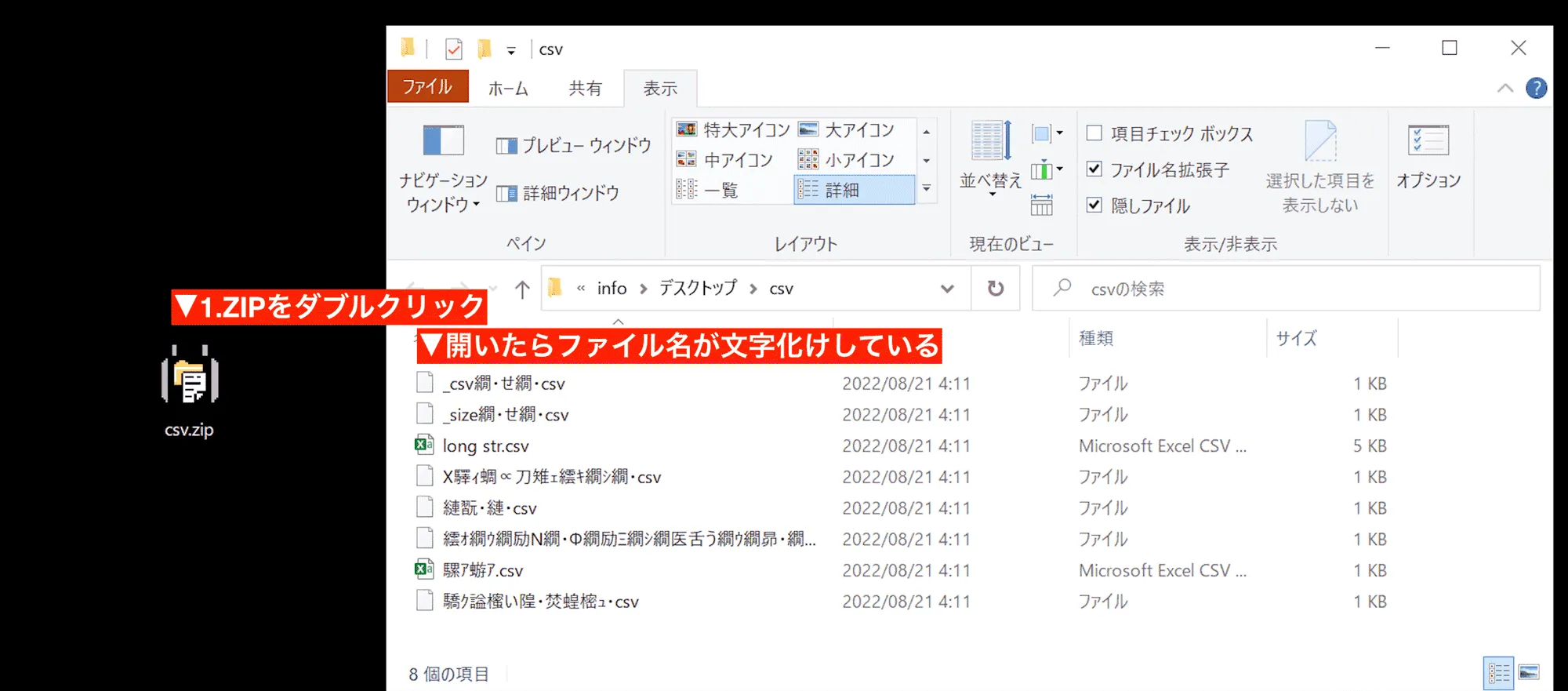This screenshot has width=1568, height=691.
Task: Click size all columns to fit icon
Action: pos(1041,205)
